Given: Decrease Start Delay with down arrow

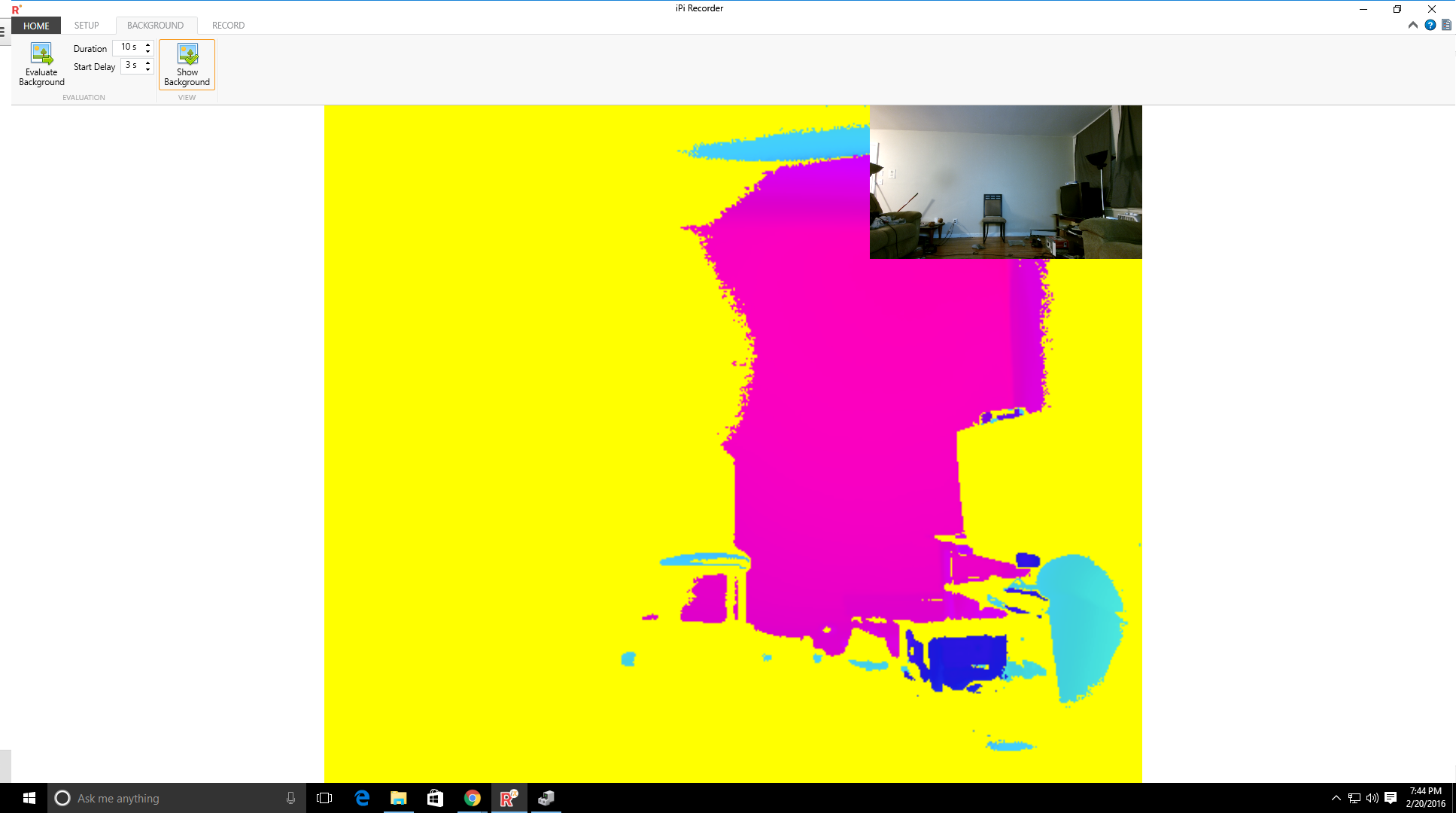Looking at the screenshot, I should (x=147, y=69).
